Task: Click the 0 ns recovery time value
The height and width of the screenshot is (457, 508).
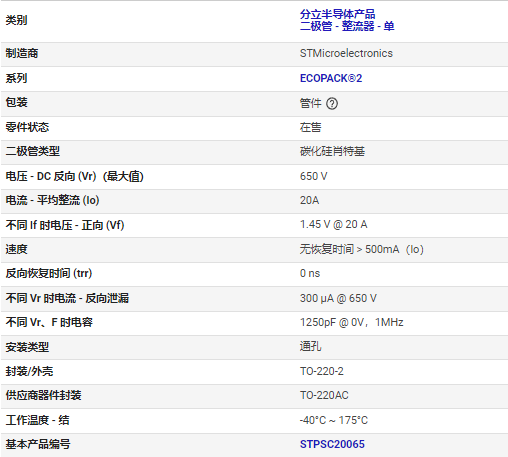Action: click(x=310, y=273)
